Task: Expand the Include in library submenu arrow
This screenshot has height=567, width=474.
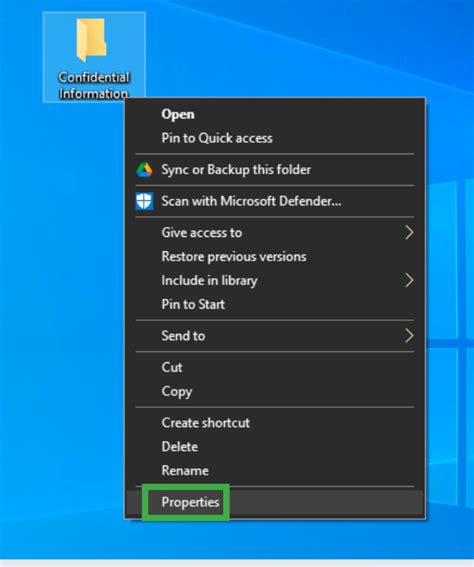Action: [x=409, y=280]
